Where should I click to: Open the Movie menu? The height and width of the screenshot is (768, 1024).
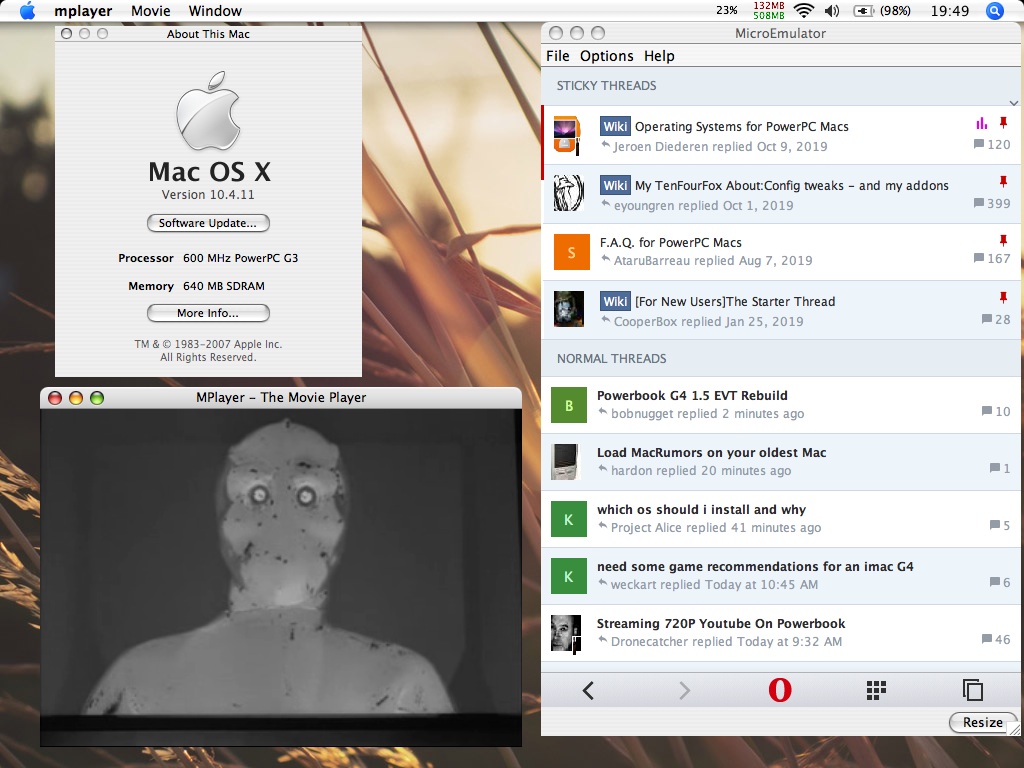pos(150,11)
